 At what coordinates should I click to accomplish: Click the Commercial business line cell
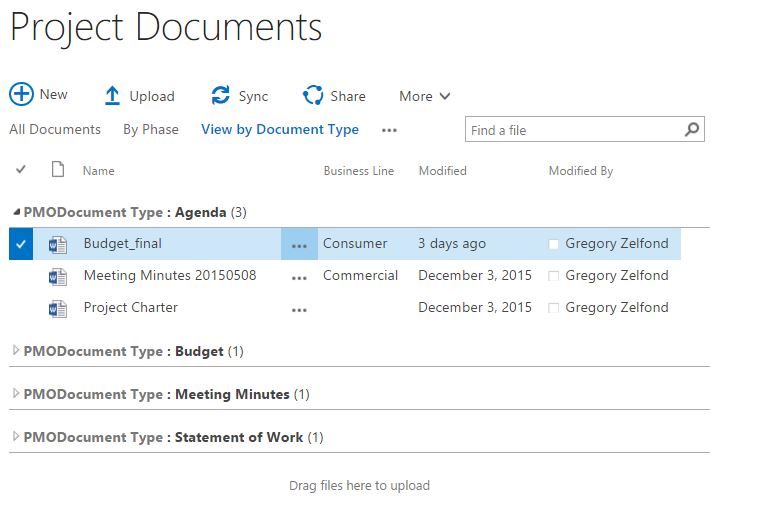tap(360, 275)
